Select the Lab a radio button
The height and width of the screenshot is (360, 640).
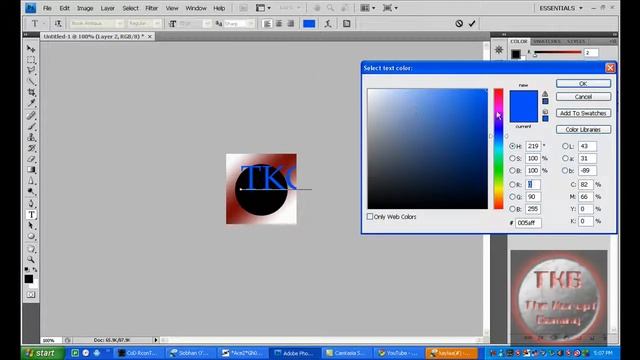click(x=565, y=158)
